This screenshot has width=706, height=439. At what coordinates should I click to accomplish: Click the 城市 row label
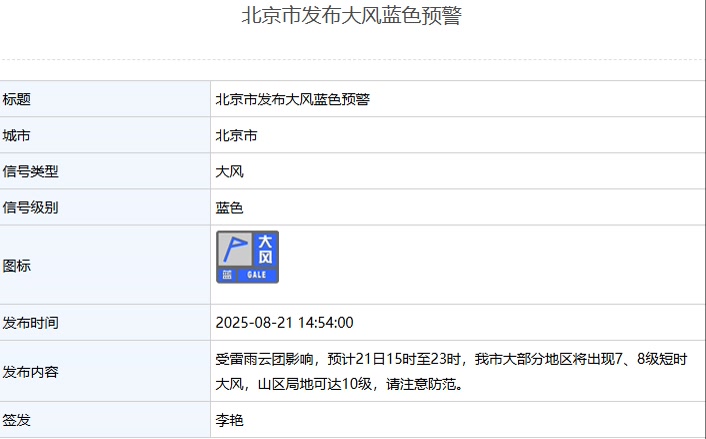17,135
